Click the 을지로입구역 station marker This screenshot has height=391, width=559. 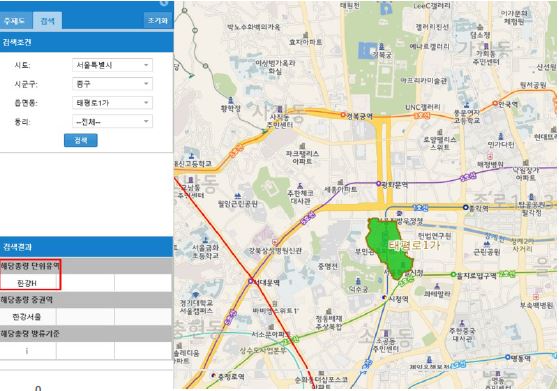453,274
